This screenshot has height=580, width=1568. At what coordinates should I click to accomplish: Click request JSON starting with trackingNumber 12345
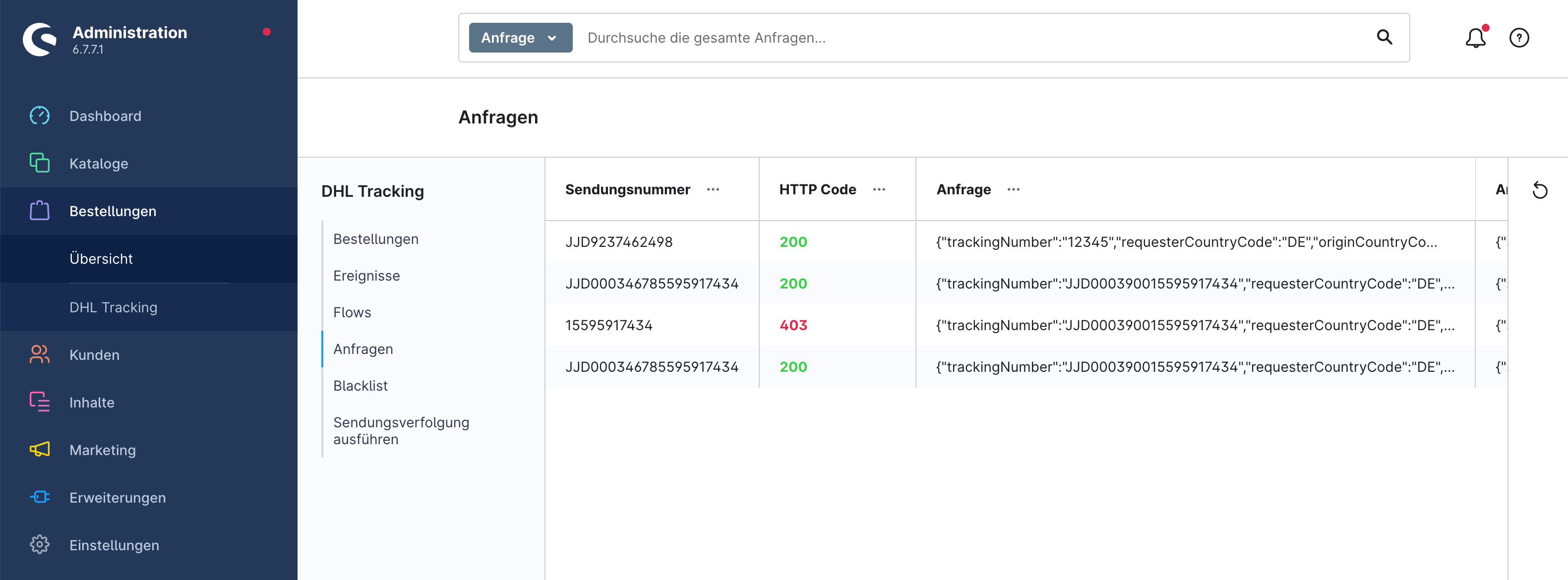coord(1186,241)
